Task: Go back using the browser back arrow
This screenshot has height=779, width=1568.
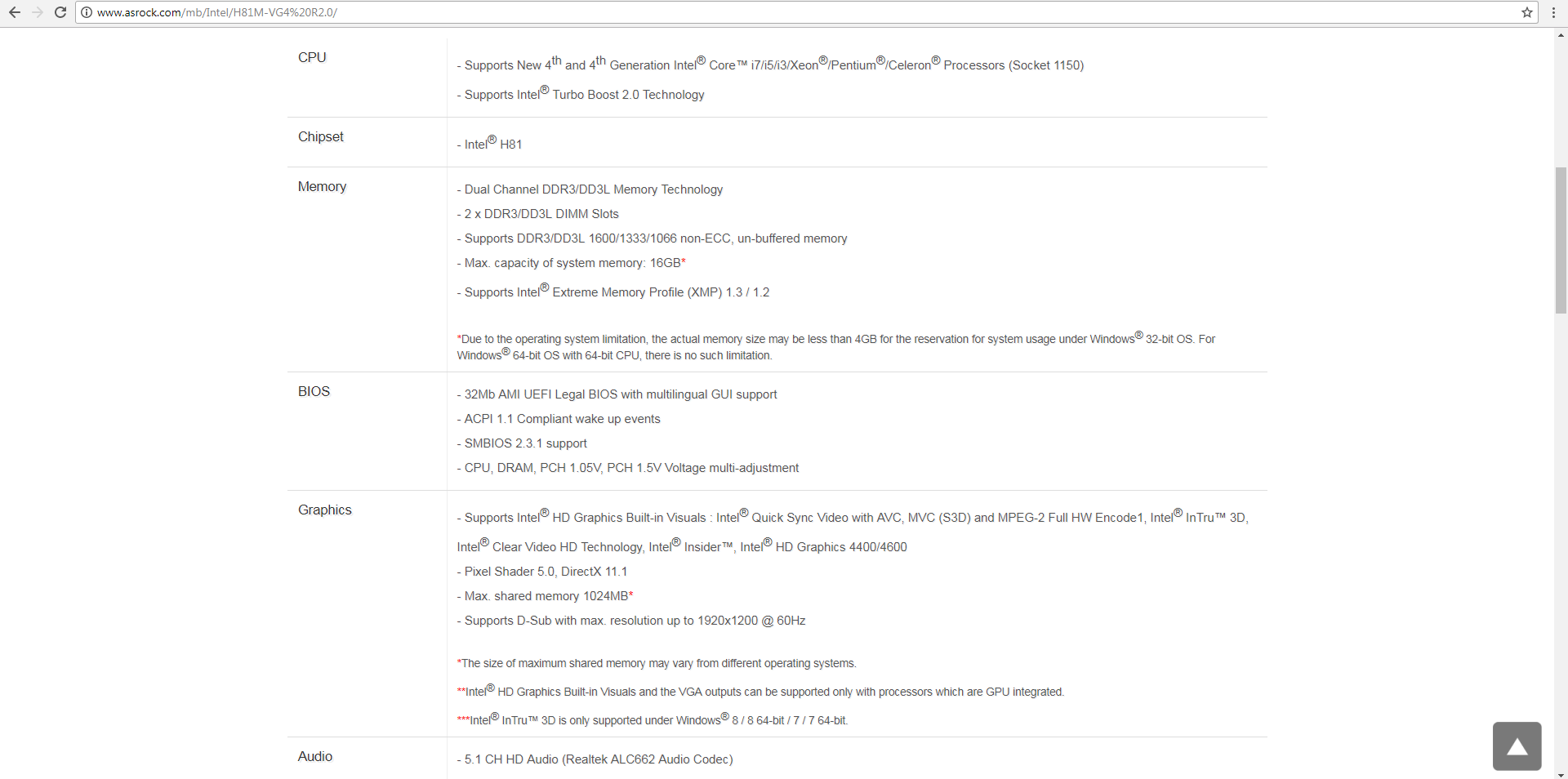Action: click(15, 12)
